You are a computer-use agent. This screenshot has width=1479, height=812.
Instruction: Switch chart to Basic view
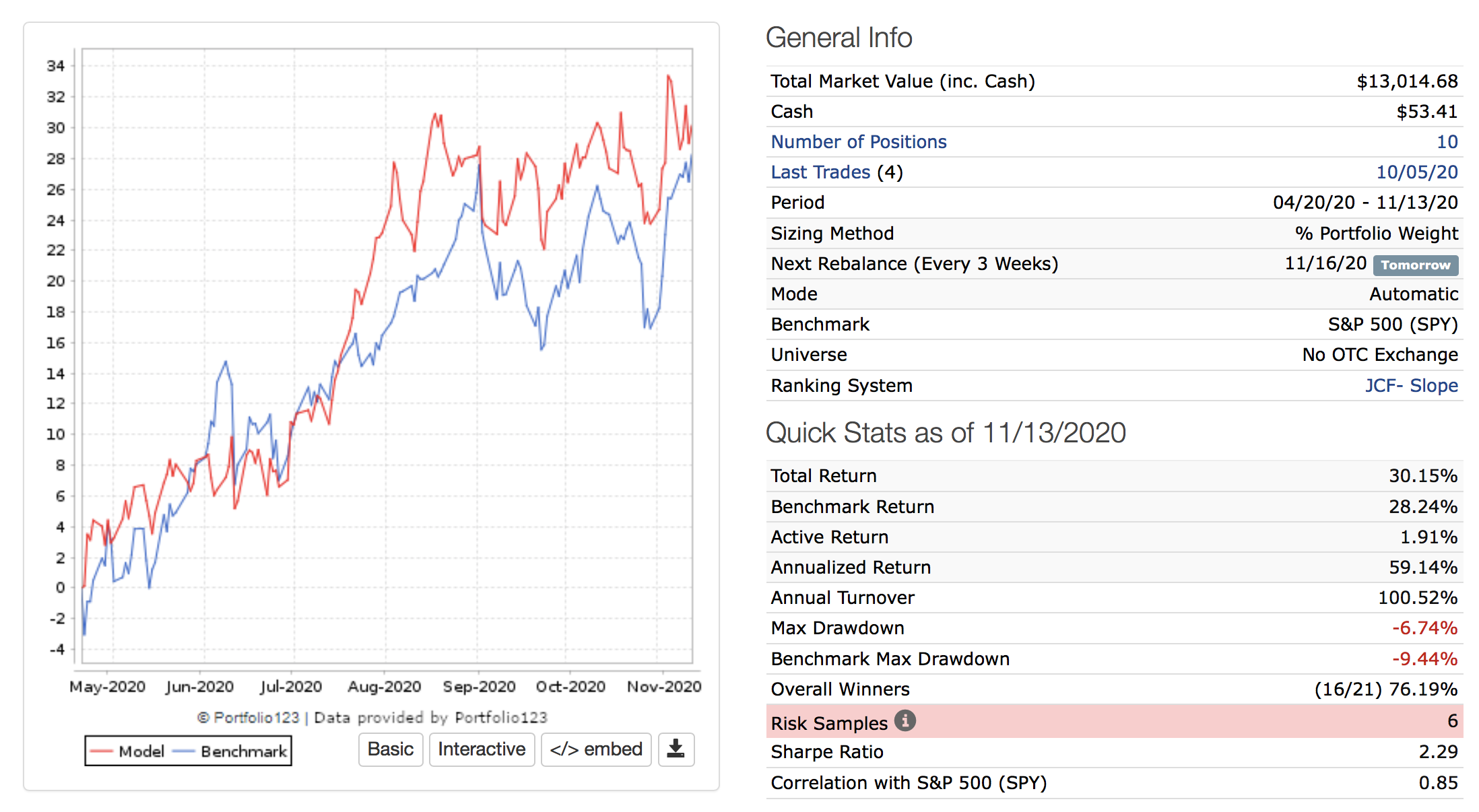point(390,749)
